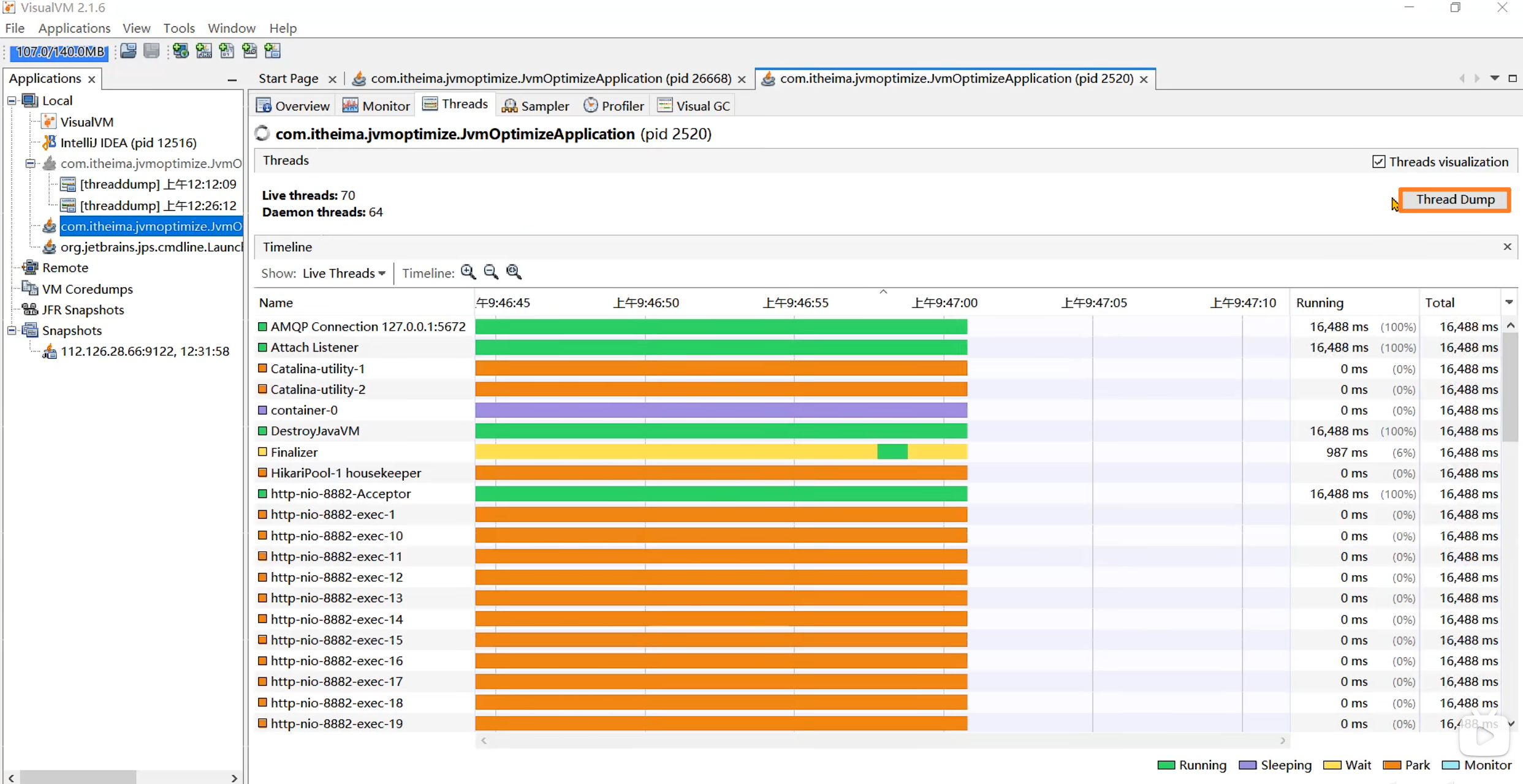Toggle the Threads visualization checkbox
Screen dimensions: 1523x784
coord(1378,162)
